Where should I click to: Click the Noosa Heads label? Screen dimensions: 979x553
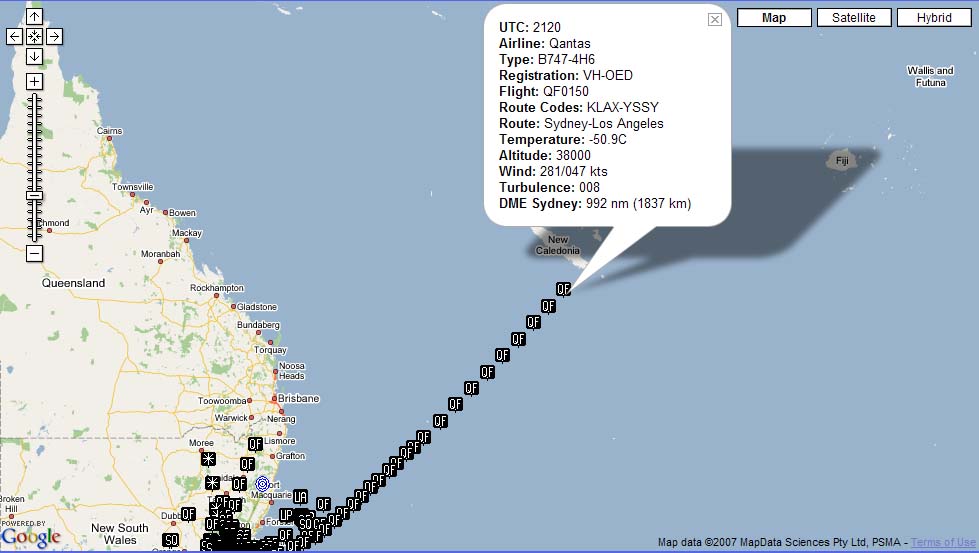292,371
